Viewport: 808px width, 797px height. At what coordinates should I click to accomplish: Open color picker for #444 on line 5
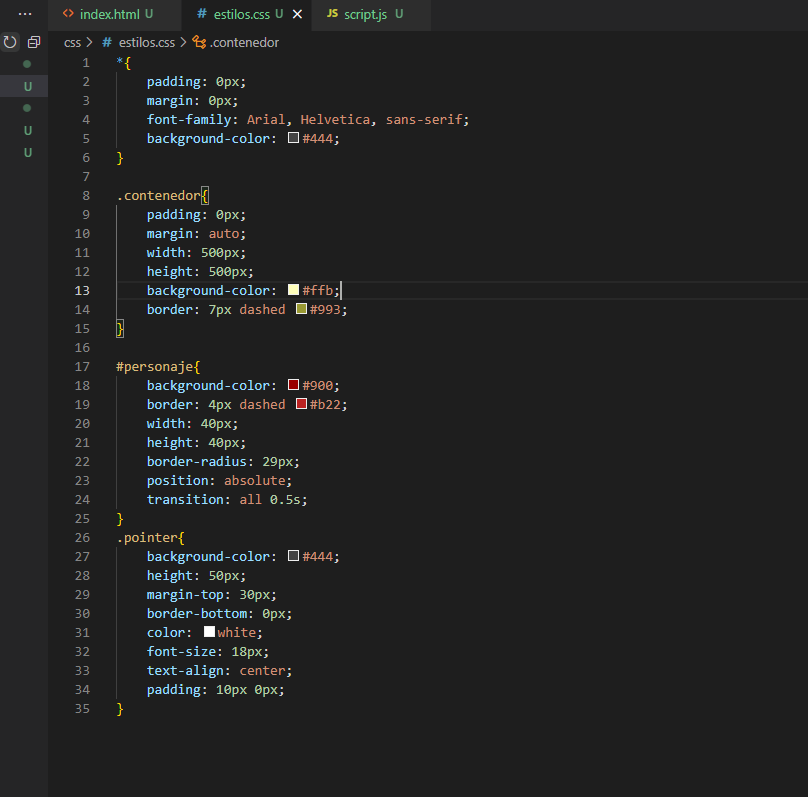click(293, 138)
